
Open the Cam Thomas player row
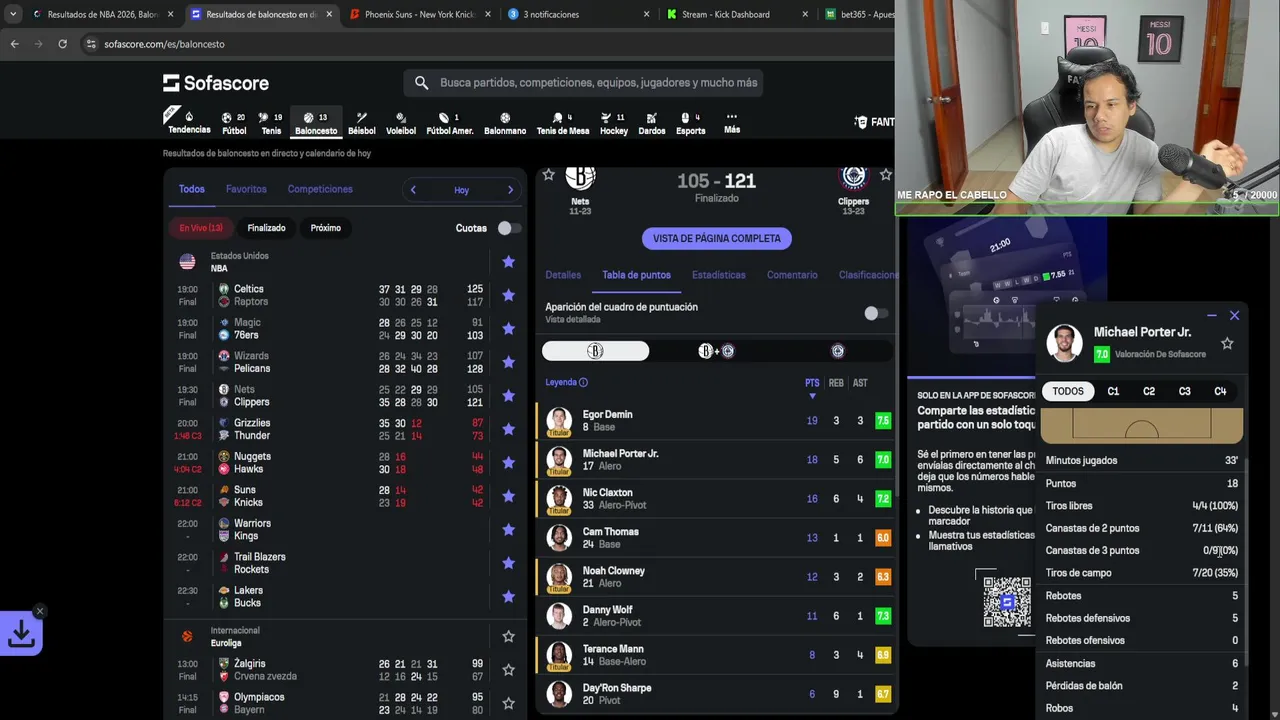(x=716, y=538)
